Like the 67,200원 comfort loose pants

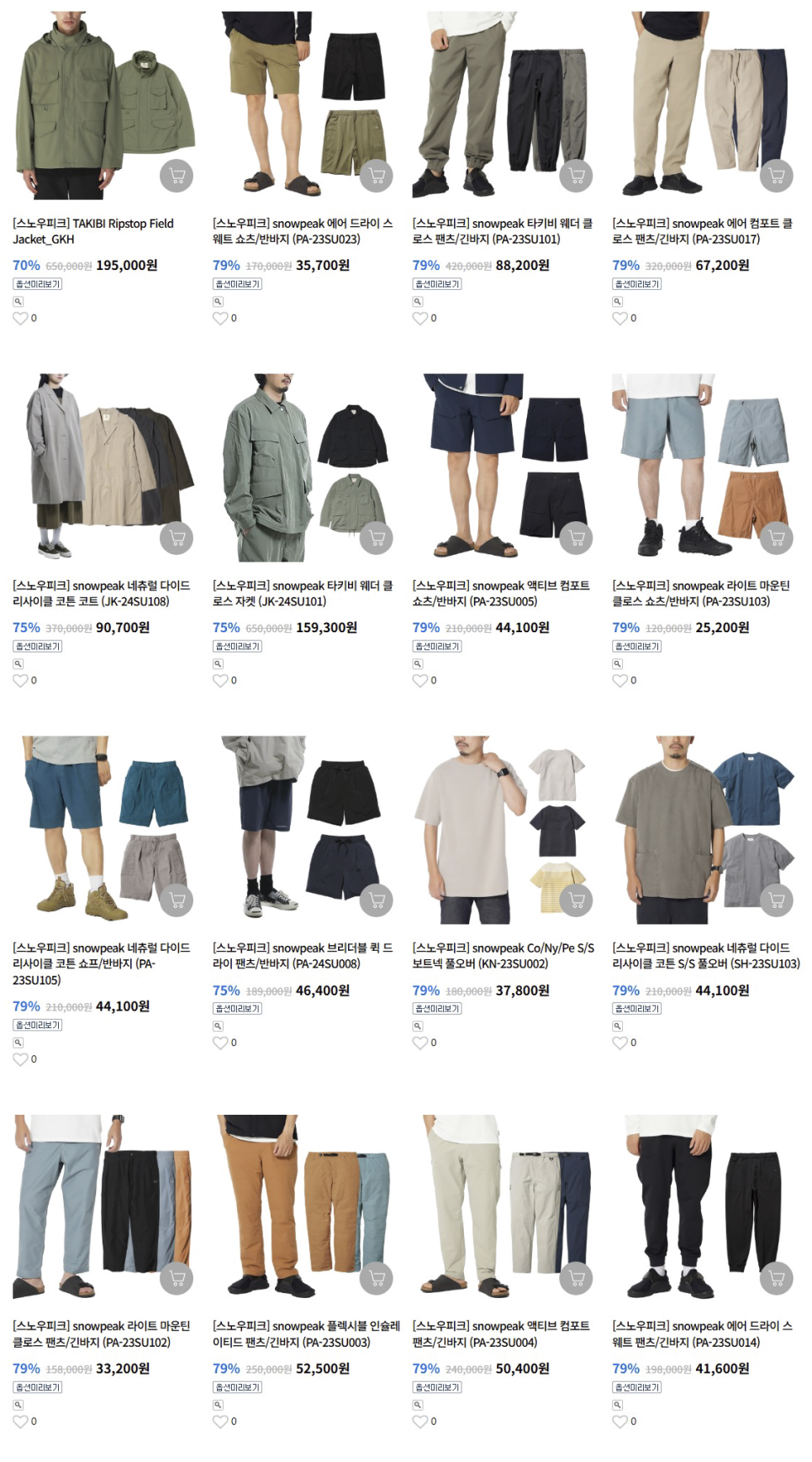tap(620, 318)
